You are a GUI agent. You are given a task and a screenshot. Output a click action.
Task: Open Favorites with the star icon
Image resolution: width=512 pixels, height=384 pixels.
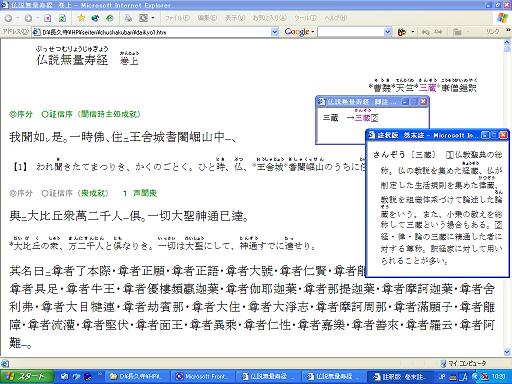81,18
